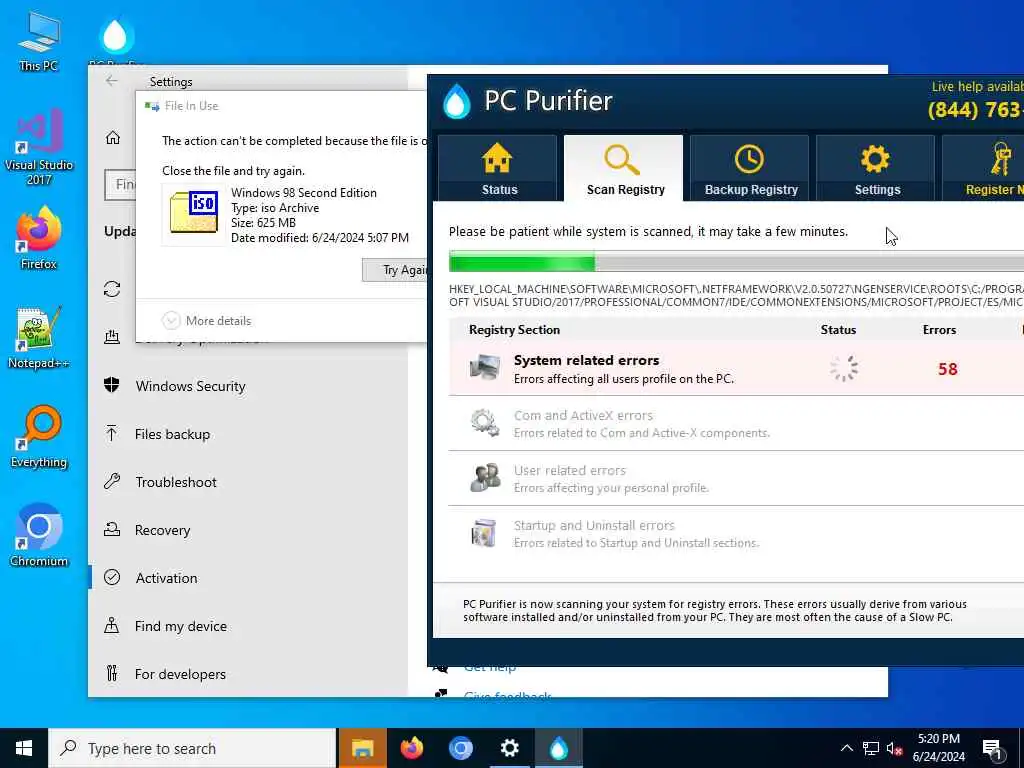This screenshot has height=768, width=1024.
Task: Expand More details in File In Use dialog
Action: [x=206, y=321]
